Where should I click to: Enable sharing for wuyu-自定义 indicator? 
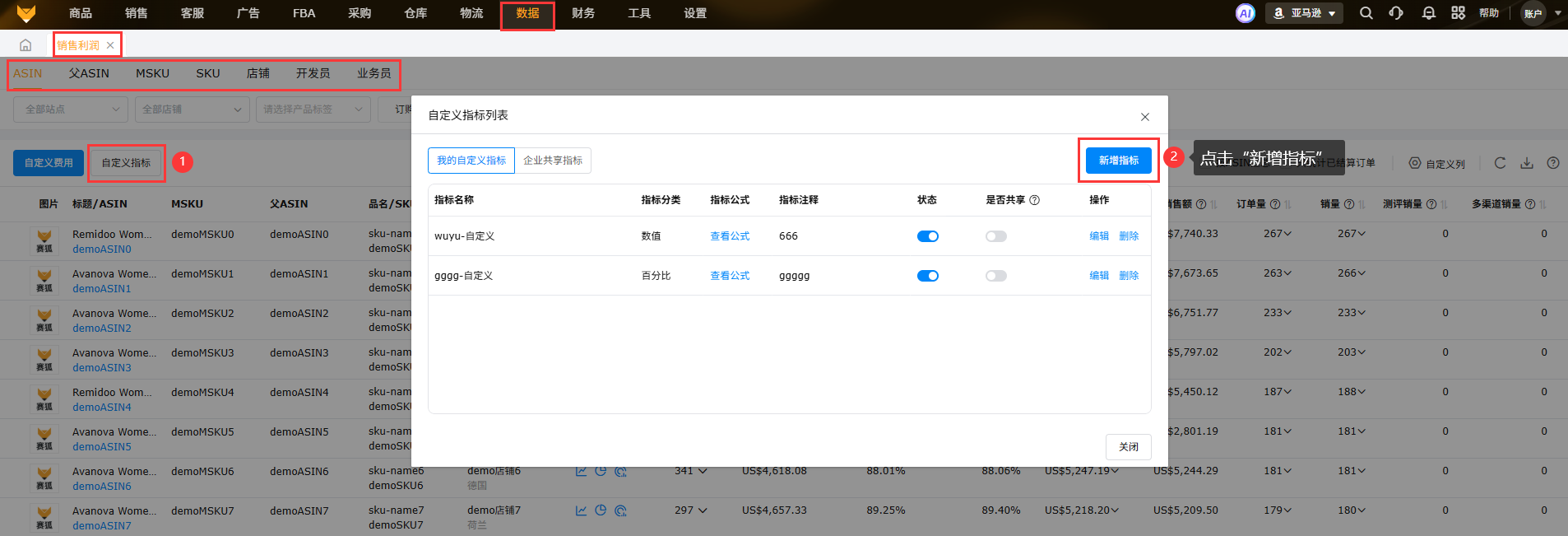tap(995, 236)
